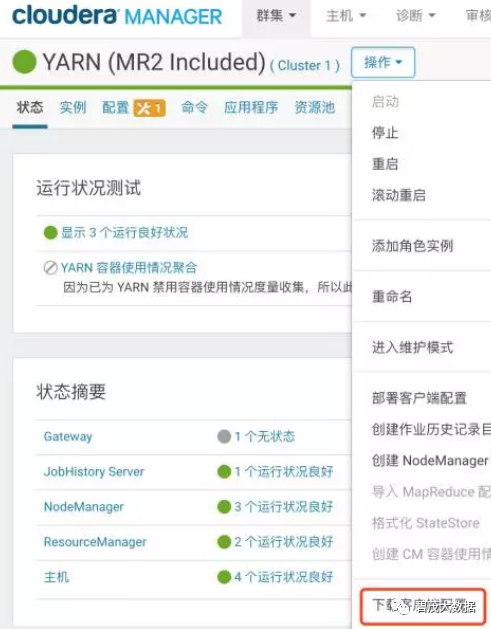Open the 应用程序 tab
Image resolution: width=491 pixels, height=629 pixels.
251,108
